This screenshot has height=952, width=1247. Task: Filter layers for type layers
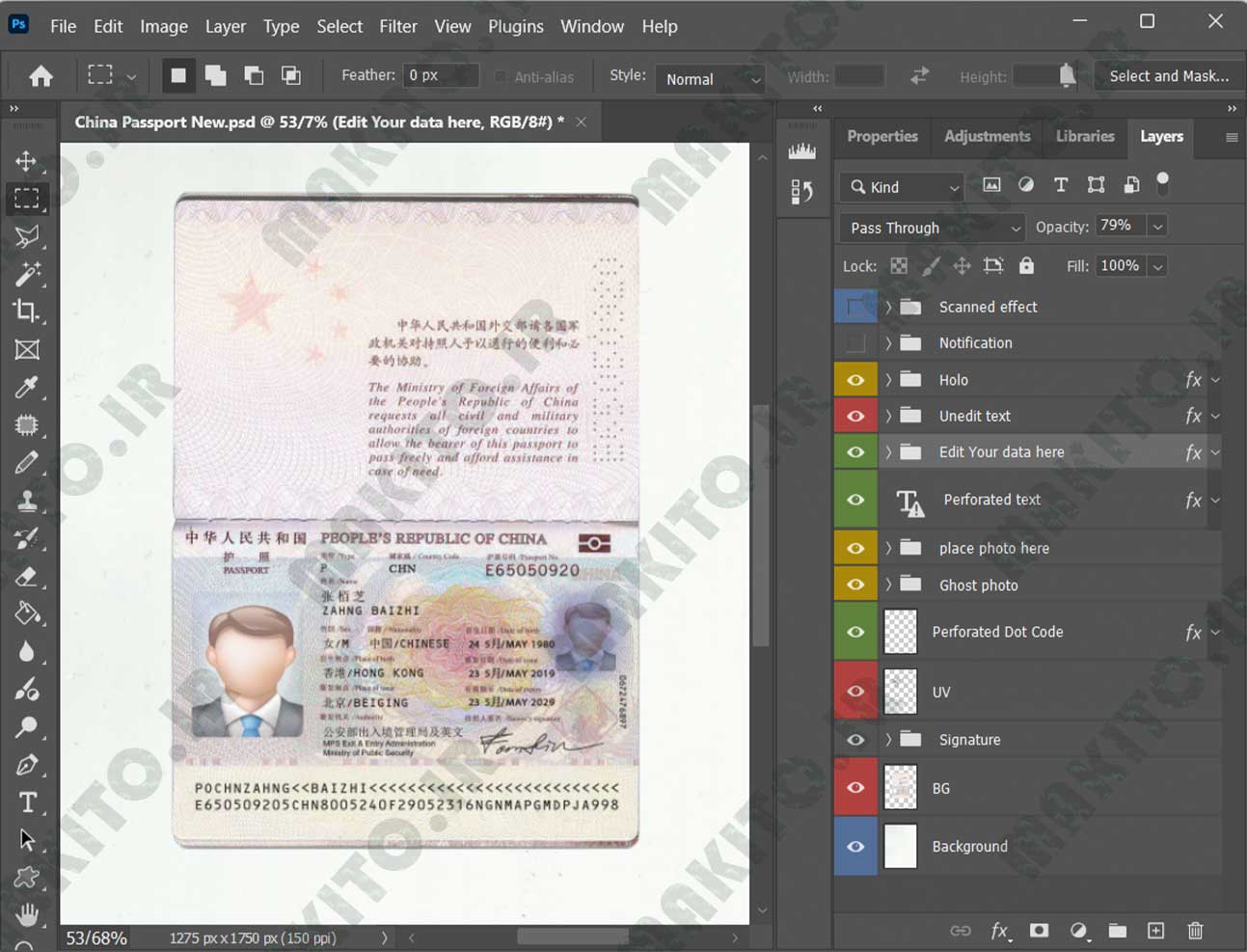click(x=1061, y=185)
